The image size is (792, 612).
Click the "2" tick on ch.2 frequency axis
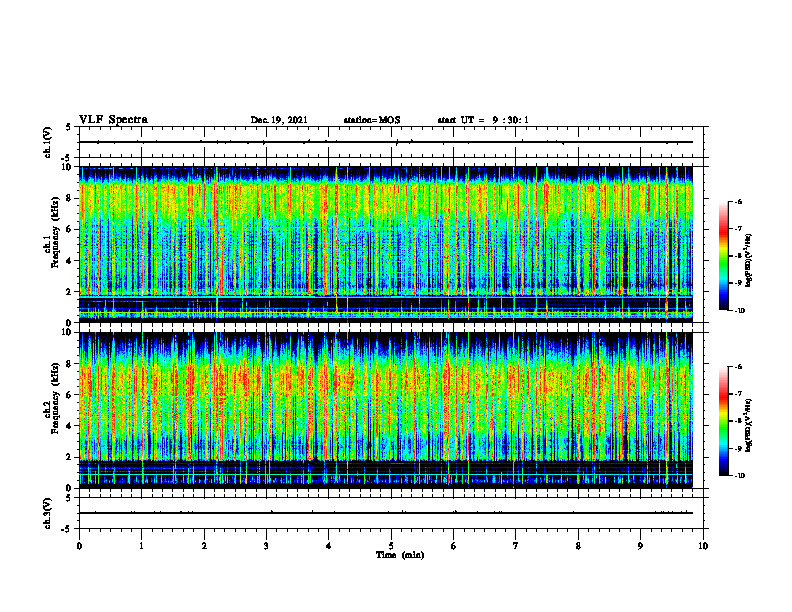pos(69,457)
